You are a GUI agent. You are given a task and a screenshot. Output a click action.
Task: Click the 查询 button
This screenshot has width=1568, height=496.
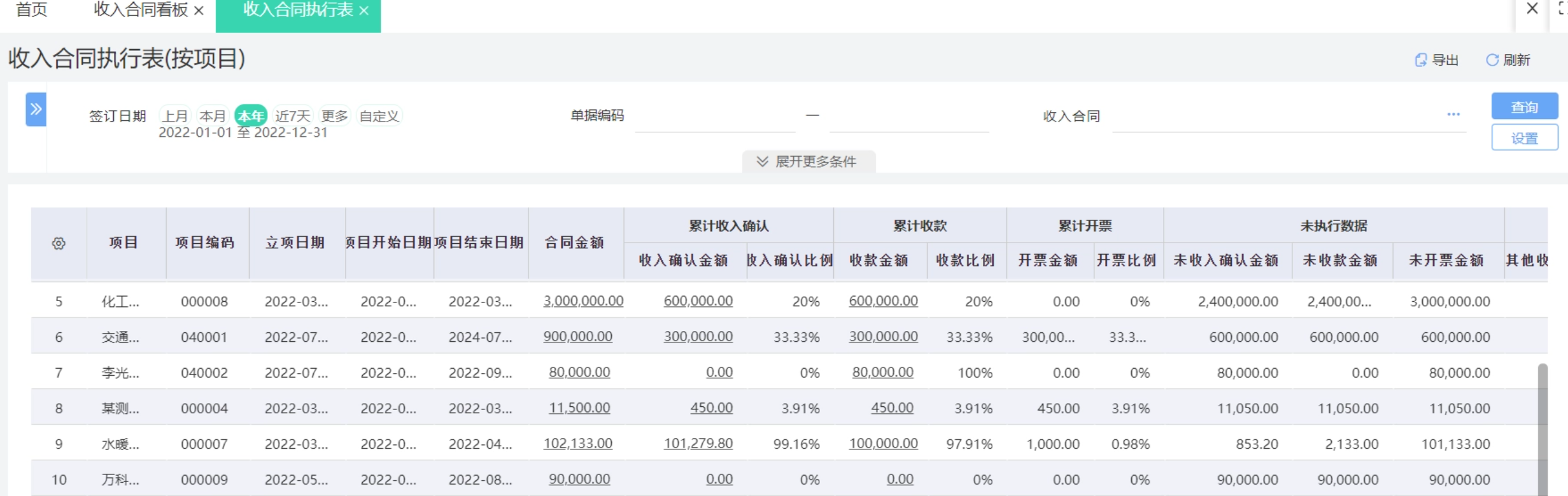pyautogui.click(x=1524, y=106)
